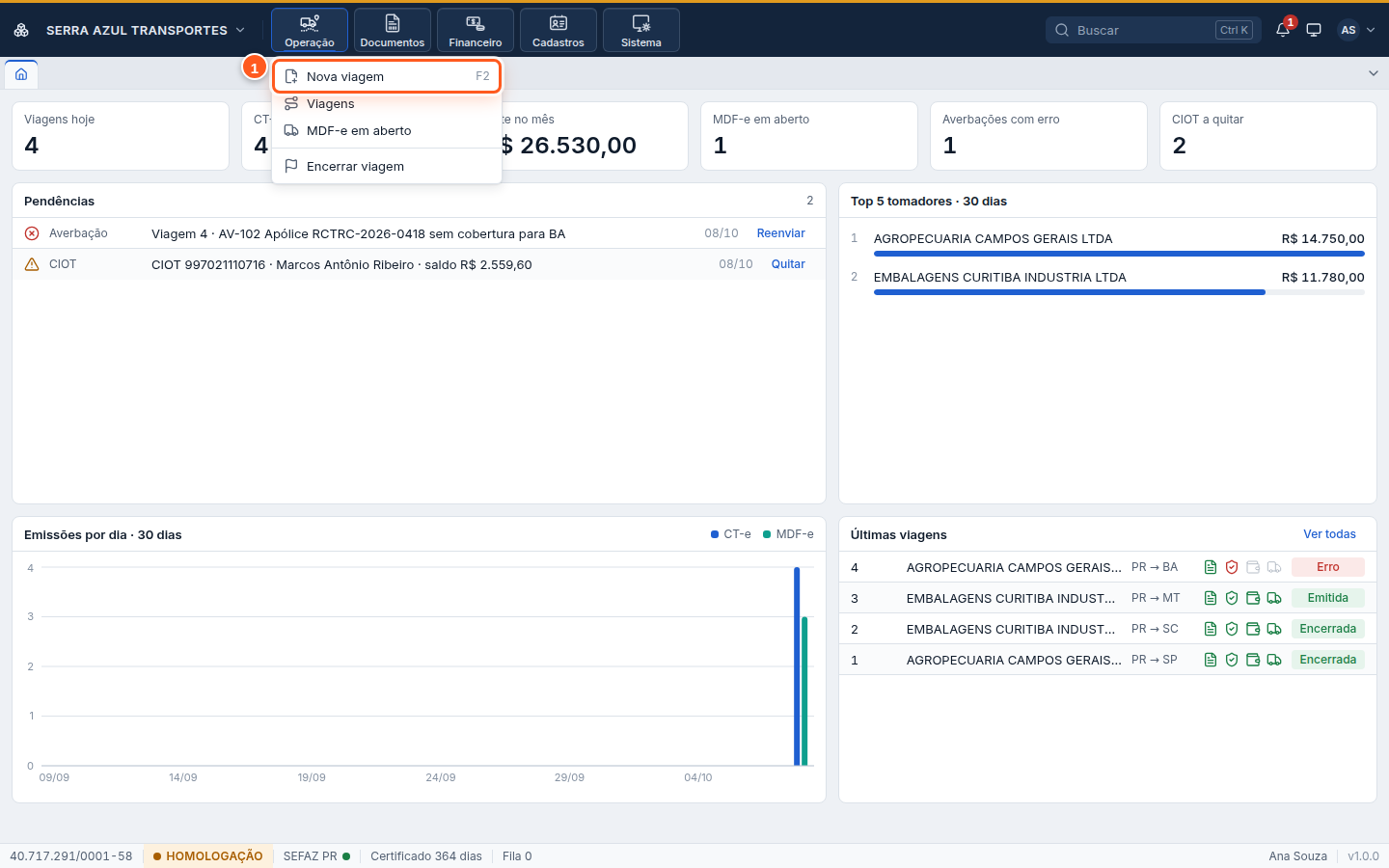Open the Operação menu
Screen dimensions: 1389x868
click(x=310, y=30)
